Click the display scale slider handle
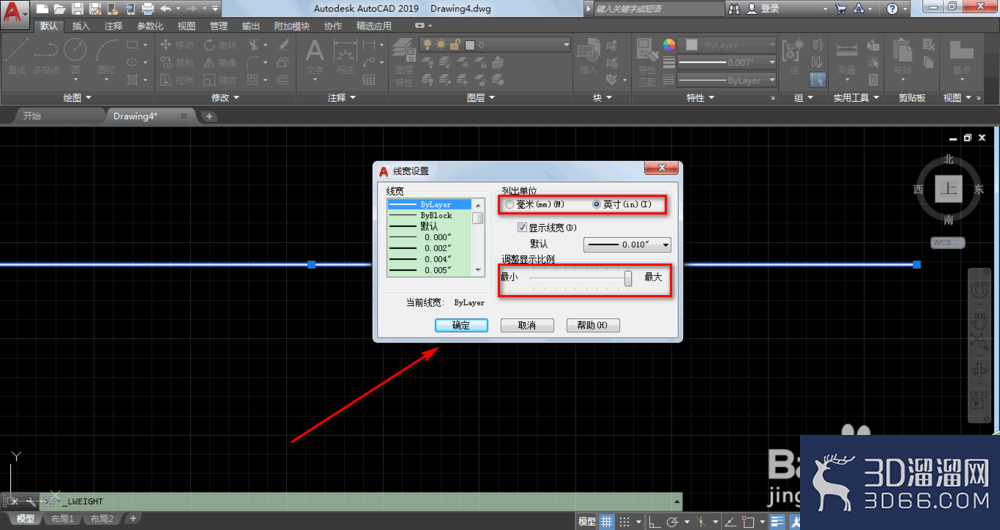 pos(628,278)
